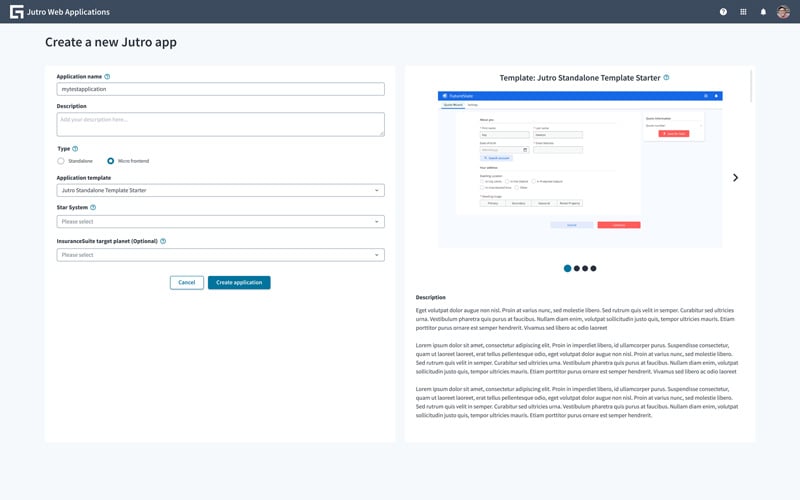Click the Cancel button
Viewport: 800px width, 500px height.
[x=187, y=283]
